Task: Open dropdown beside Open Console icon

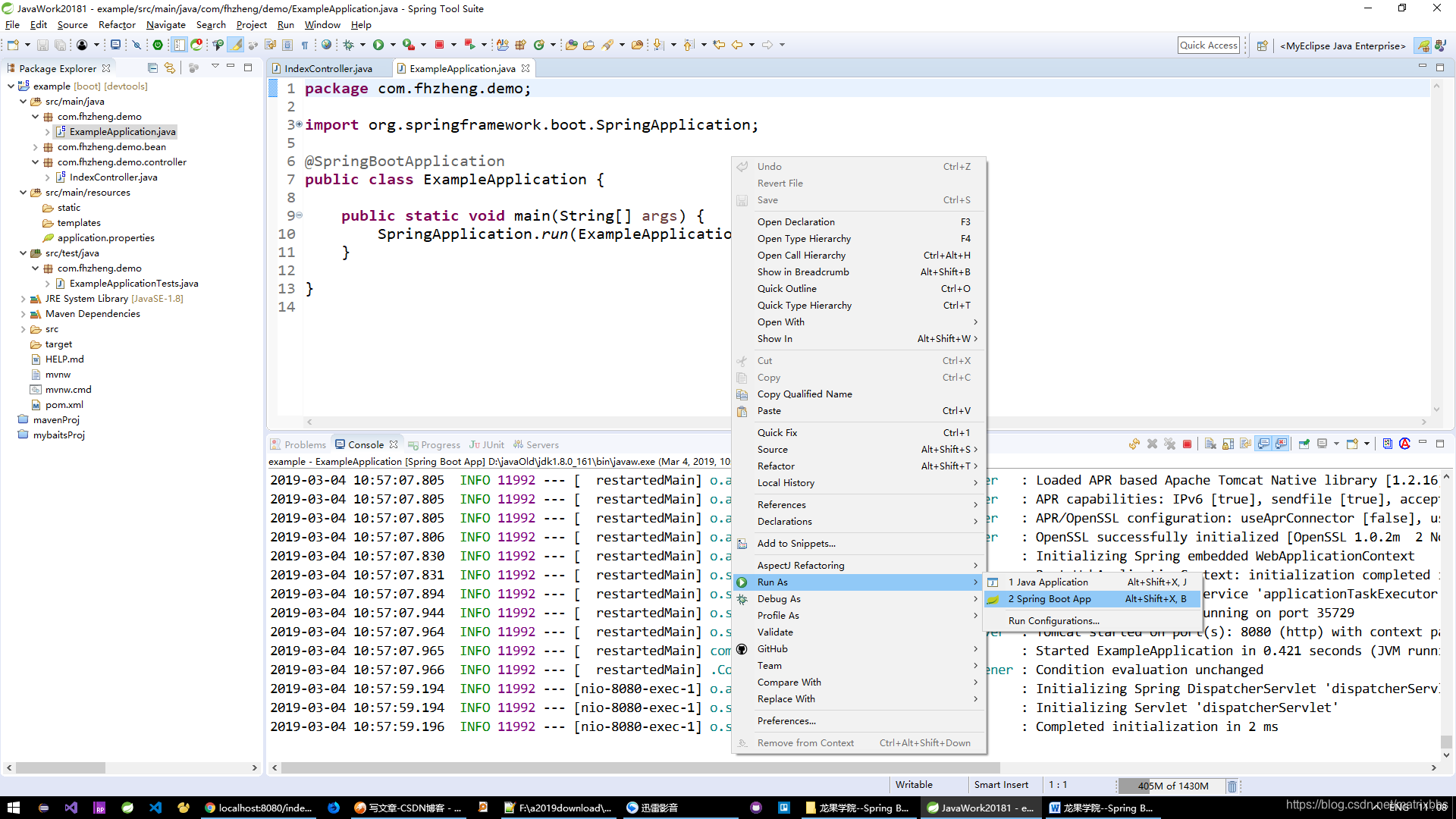Action: coord(1367,444)
